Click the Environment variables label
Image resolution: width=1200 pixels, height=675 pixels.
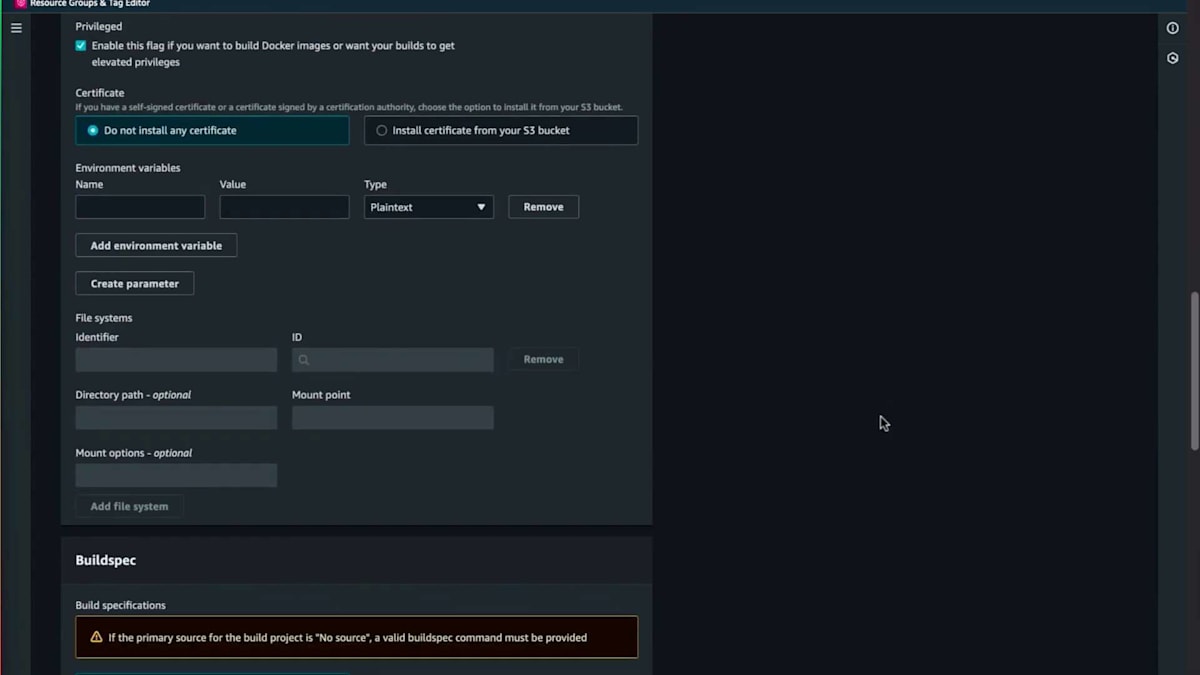point(128,168)
